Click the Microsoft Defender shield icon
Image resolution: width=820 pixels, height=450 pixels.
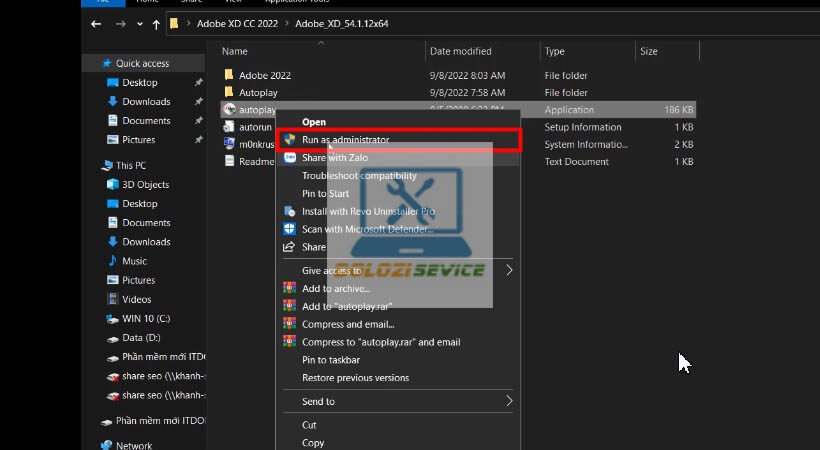(289, 229)
